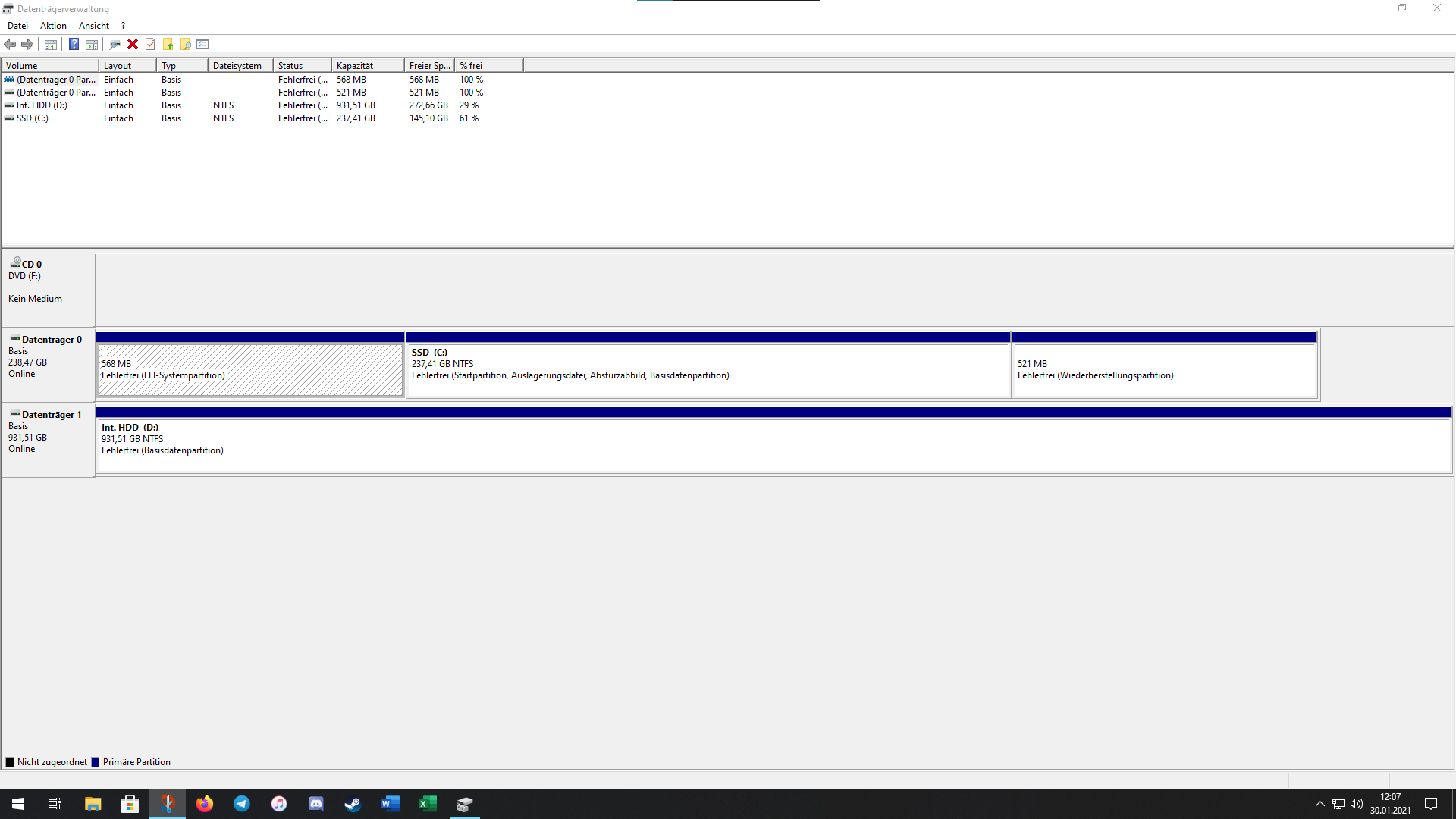Open the Ansicht menu
Screen dimensions: 1456x819
click(94, 25)
